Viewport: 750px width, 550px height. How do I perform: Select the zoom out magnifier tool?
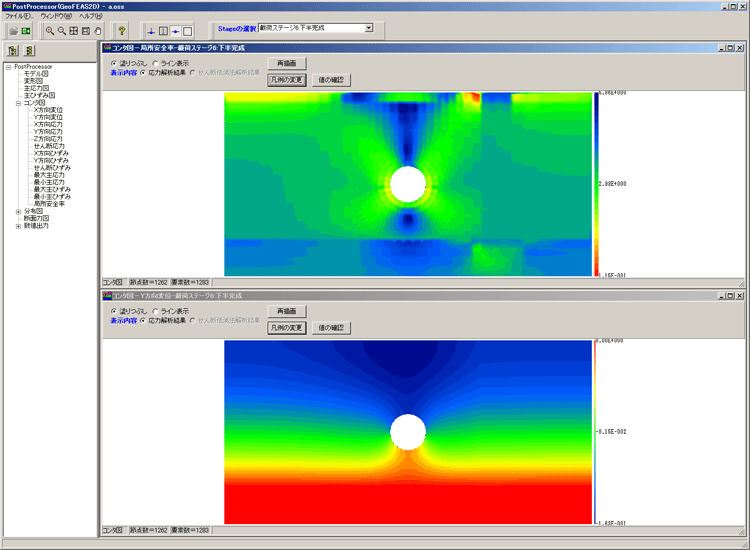pyautogui.click(x=62, y=31)
